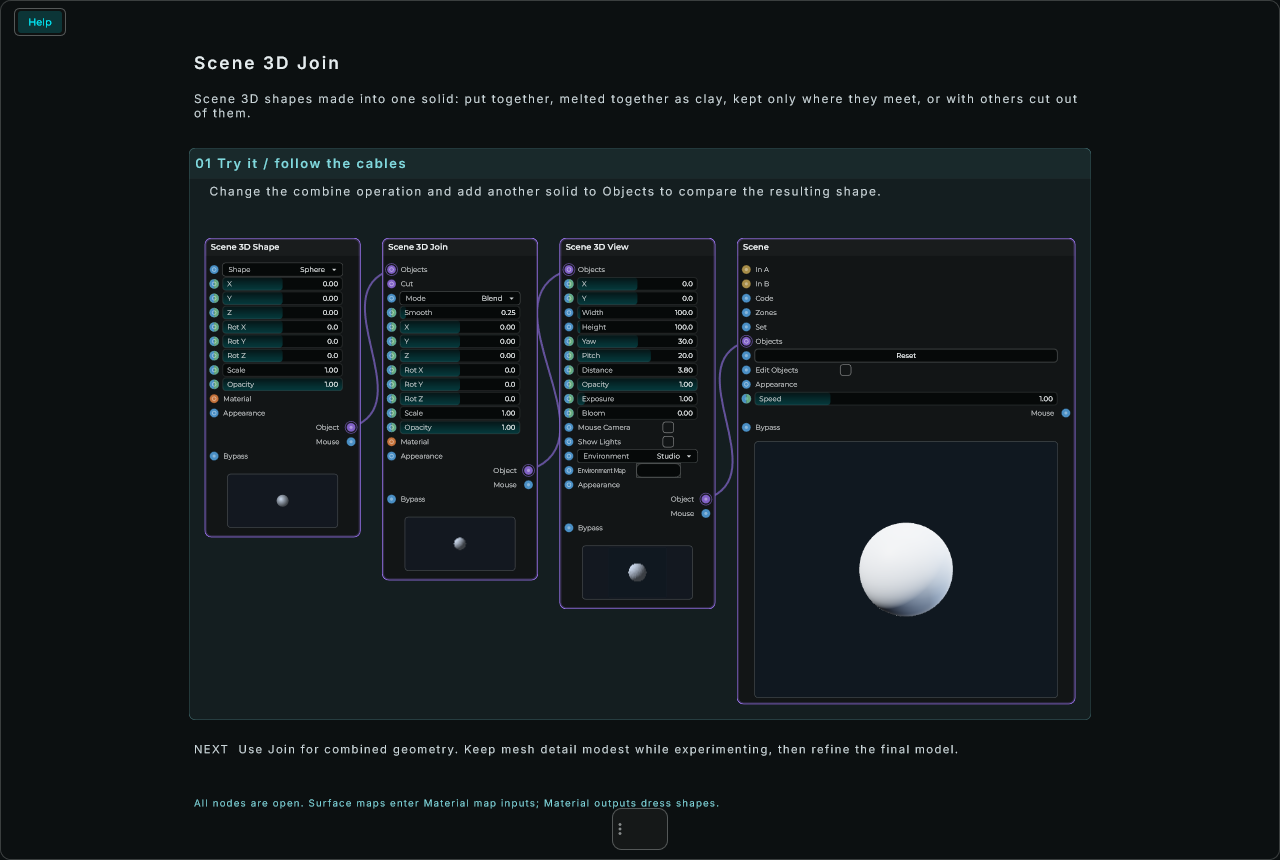The image size is (1280, 860).
Task: Click the Cut input port on Scene 3D Join
Action: [x=392, y=284]
